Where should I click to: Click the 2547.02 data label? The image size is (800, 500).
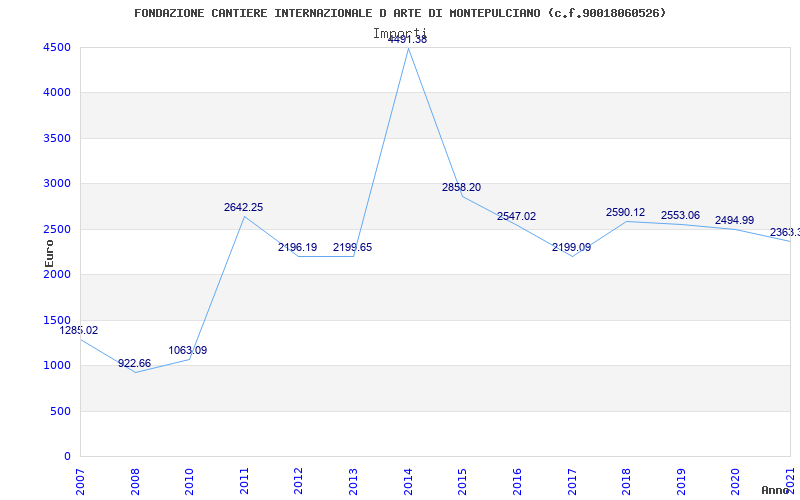click(516, 217)
